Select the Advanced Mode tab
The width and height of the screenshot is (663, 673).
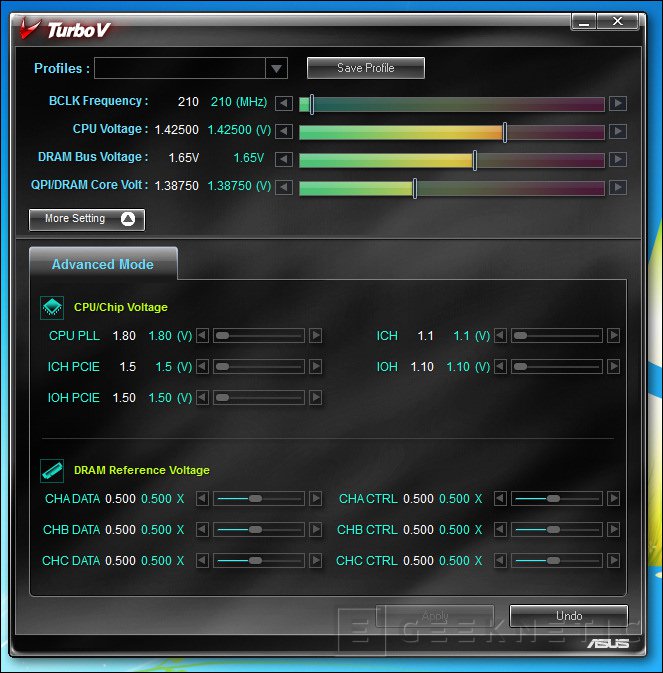coord(103,264)
